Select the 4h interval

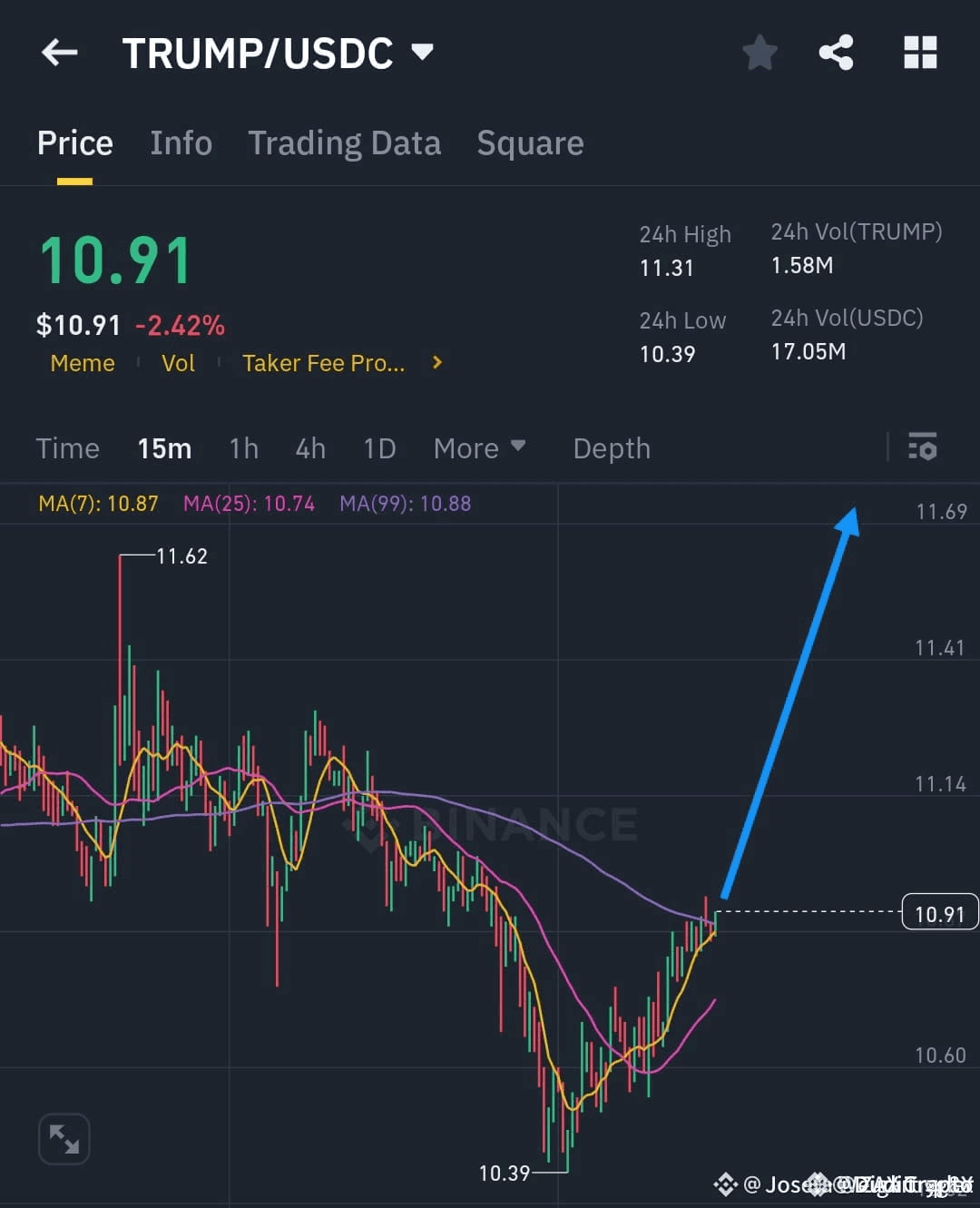click(310, 448)
